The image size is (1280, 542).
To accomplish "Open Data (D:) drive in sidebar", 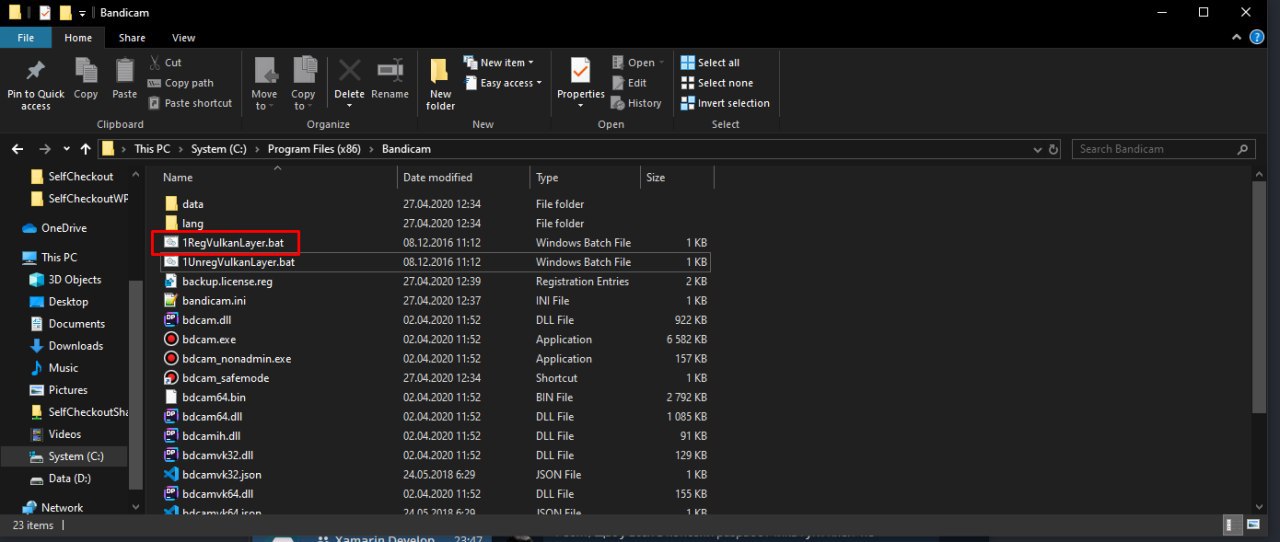I will [x=70, y=478].
